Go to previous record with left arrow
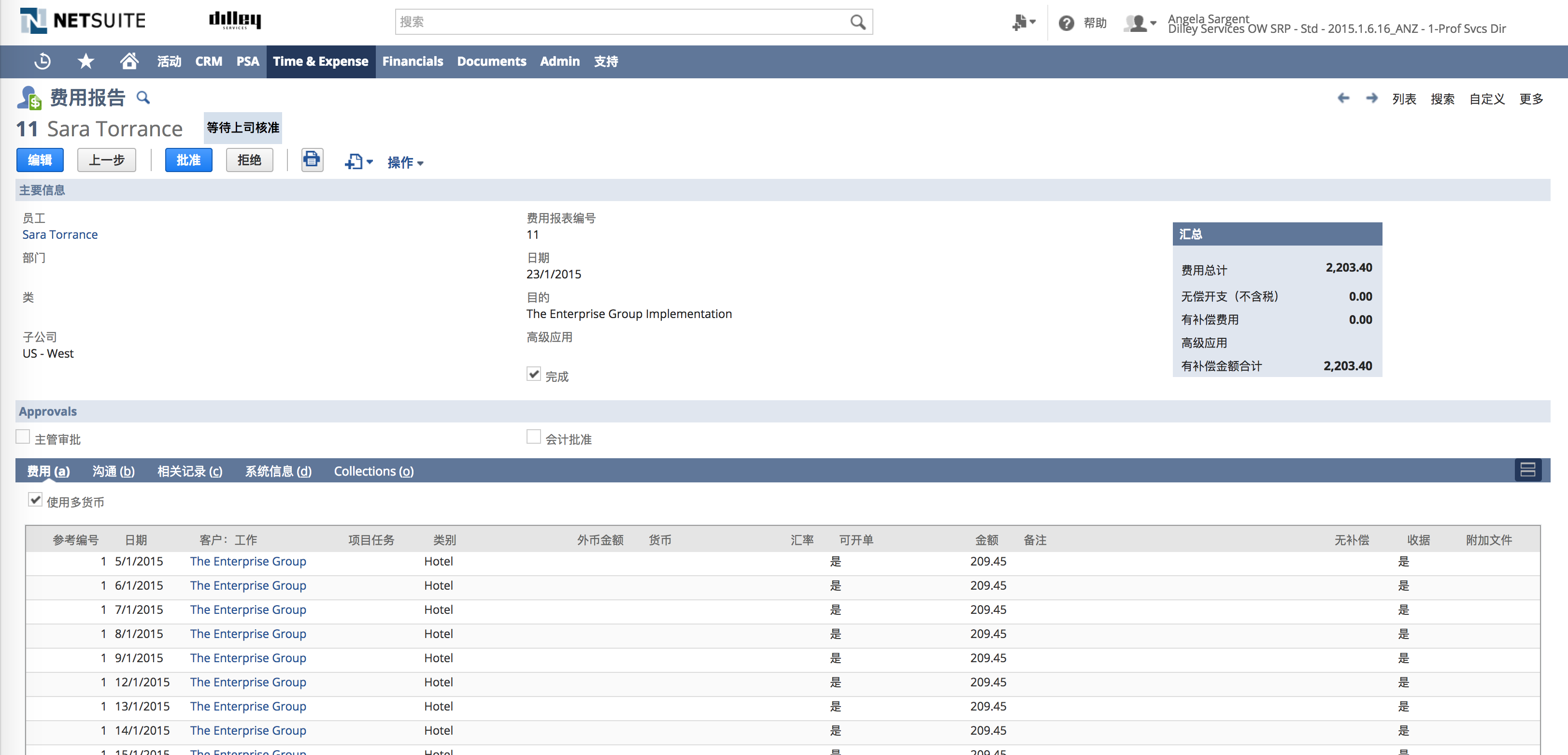Screen dimensions: 1568x755 (1343, 98)
